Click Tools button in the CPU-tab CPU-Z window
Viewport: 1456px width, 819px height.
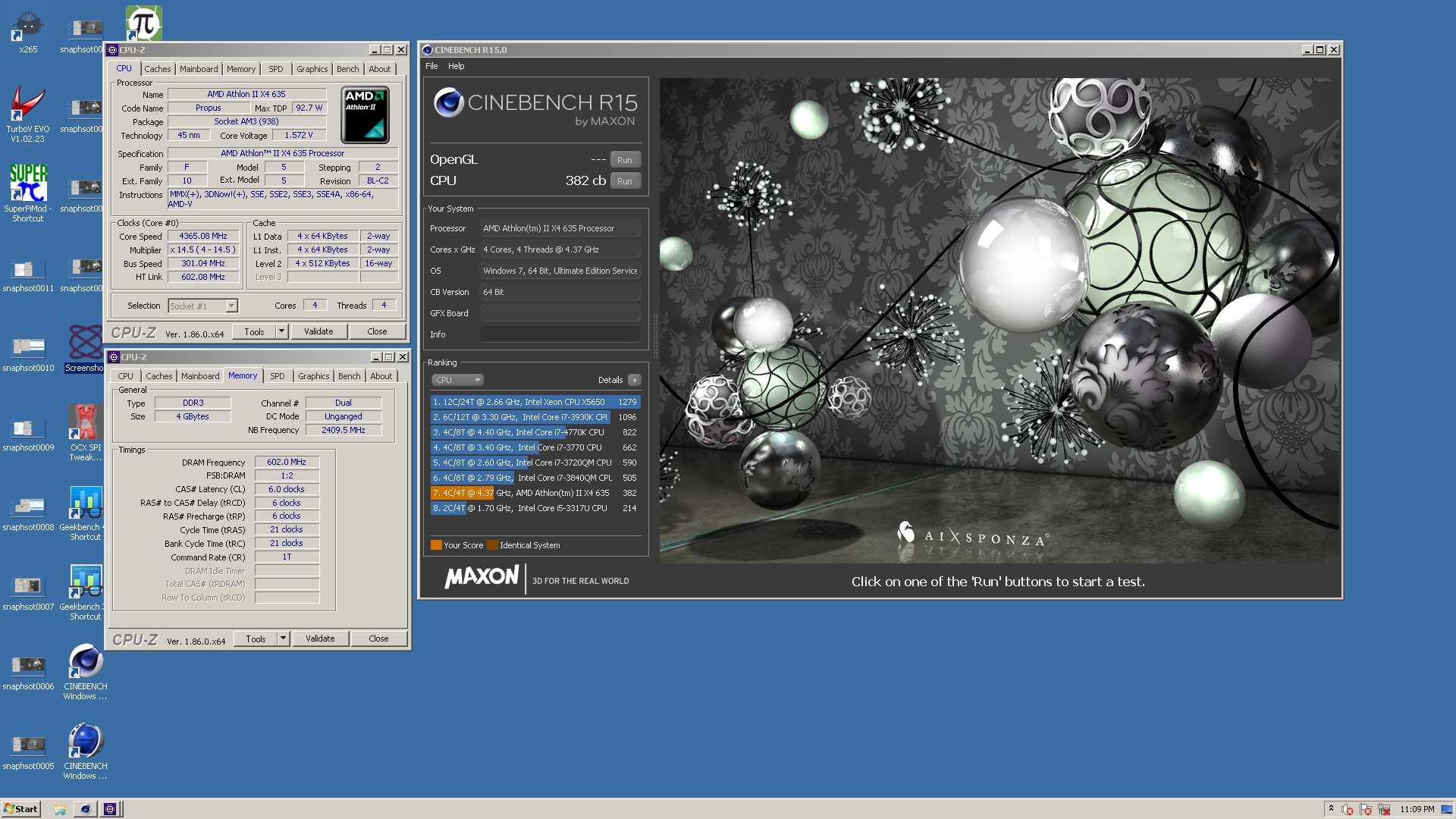[254, 331]
